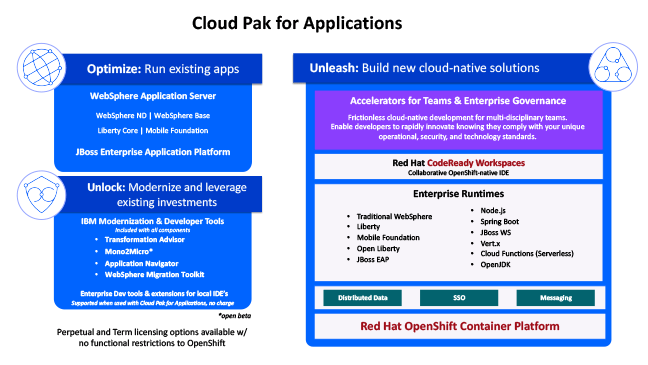The width and height of the screenshot is (648, 365).
Task: Click Cloud Functions (Serverless) bullet
Action: click(527, 254)
